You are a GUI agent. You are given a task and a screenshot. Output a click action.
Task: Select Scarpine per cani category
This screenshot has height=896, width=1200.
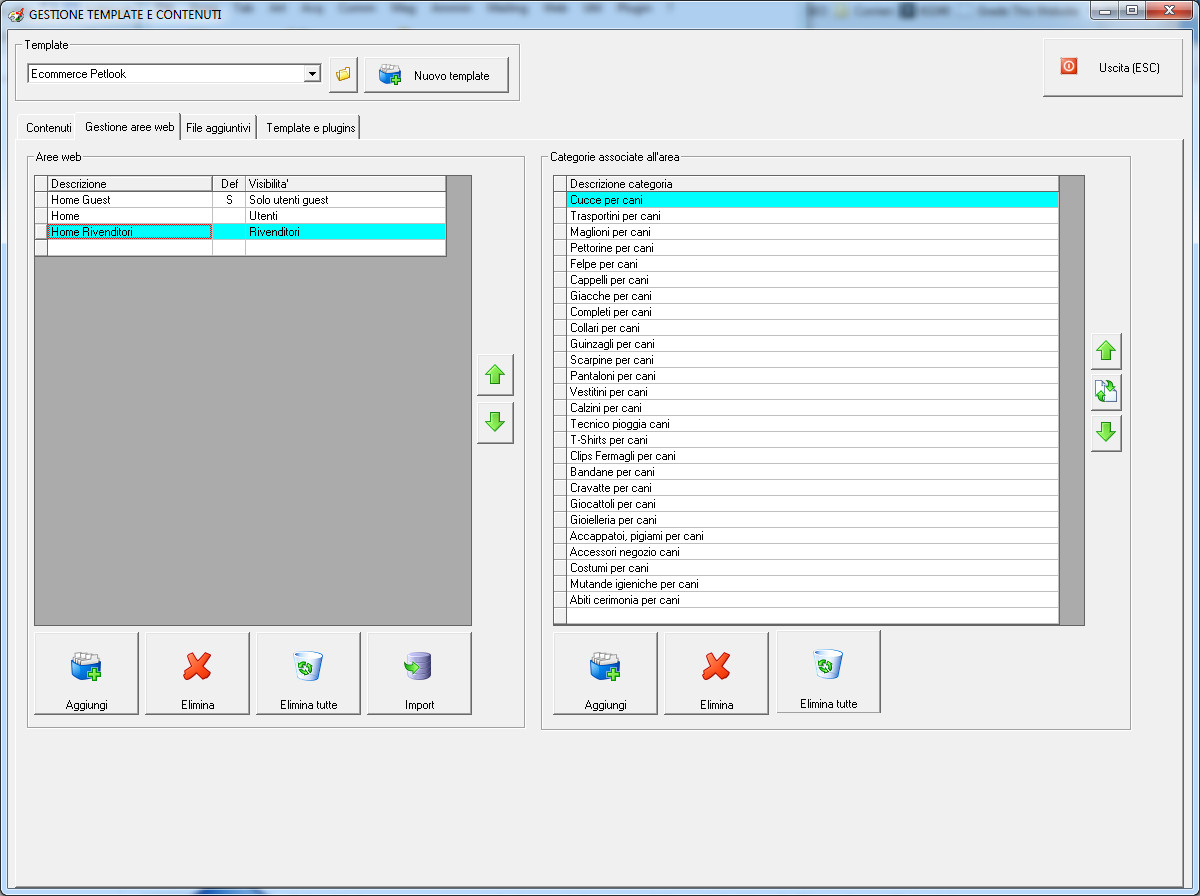coord(812,360)
